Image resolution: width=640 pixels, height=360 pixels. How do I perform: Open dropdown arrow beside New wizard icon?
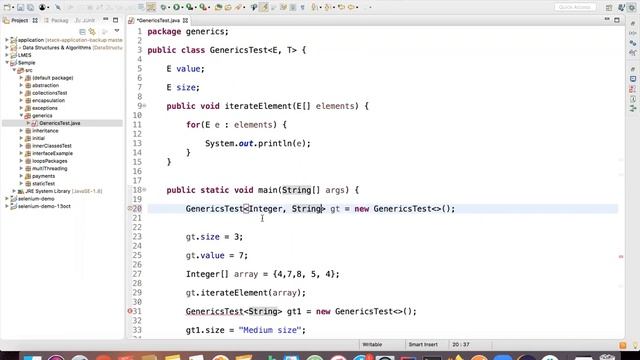pos(13,7)
